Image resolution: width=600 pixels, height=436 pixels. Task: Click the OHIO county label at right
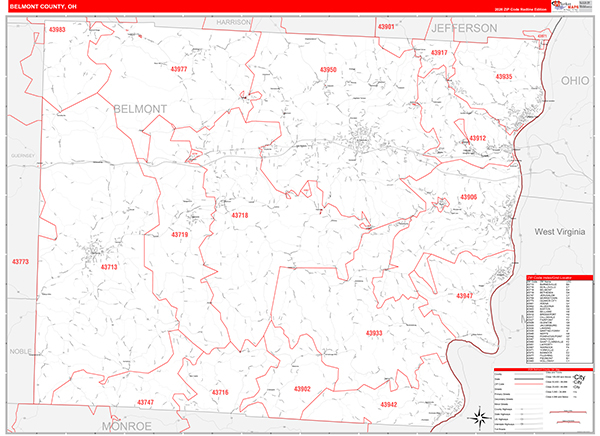[575, 81]
